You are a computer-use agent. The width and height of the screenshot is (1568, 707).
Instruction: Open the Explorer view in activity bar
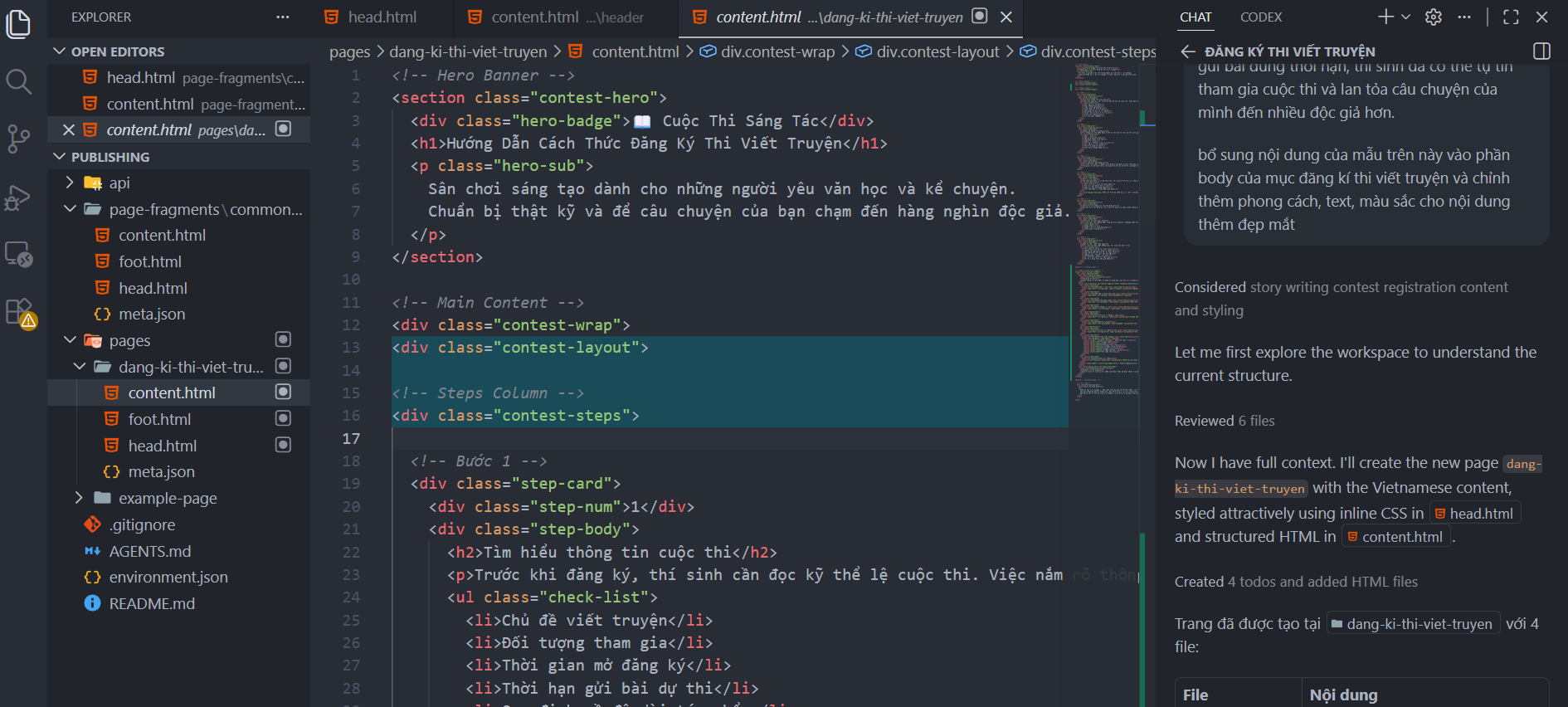(x=18, y=24)
